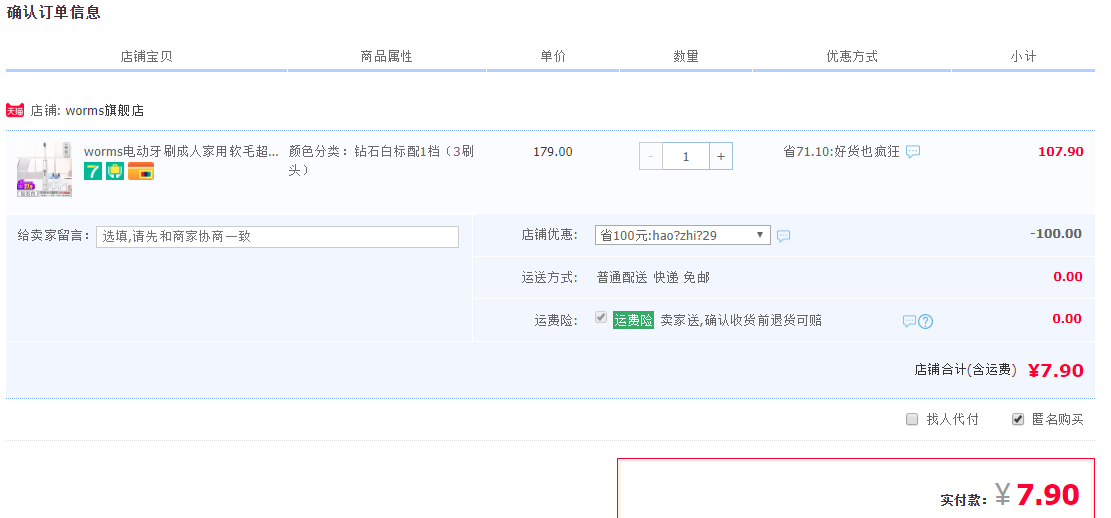Viewport: 1111px width, 518px height.
Task: Click the -100.00 shop discount amount
Action: click(1056, 234)
